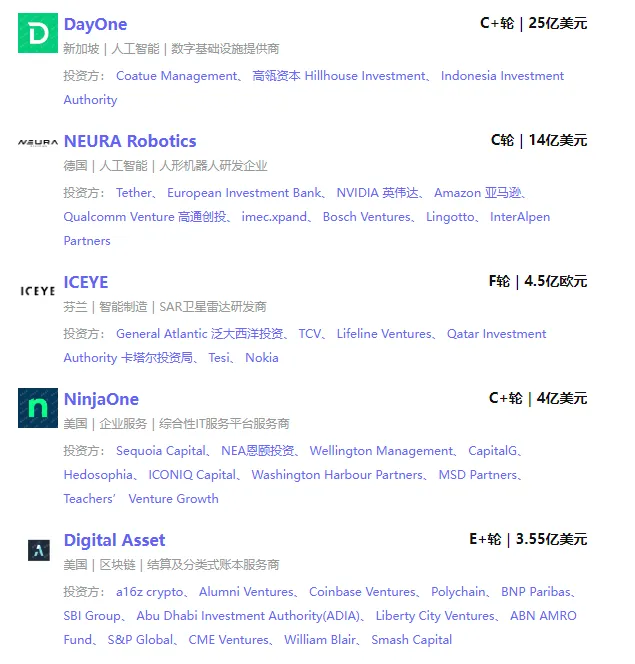
Task: Select NEURA description '人形机器人研发企业'
Action: [213, 166]
